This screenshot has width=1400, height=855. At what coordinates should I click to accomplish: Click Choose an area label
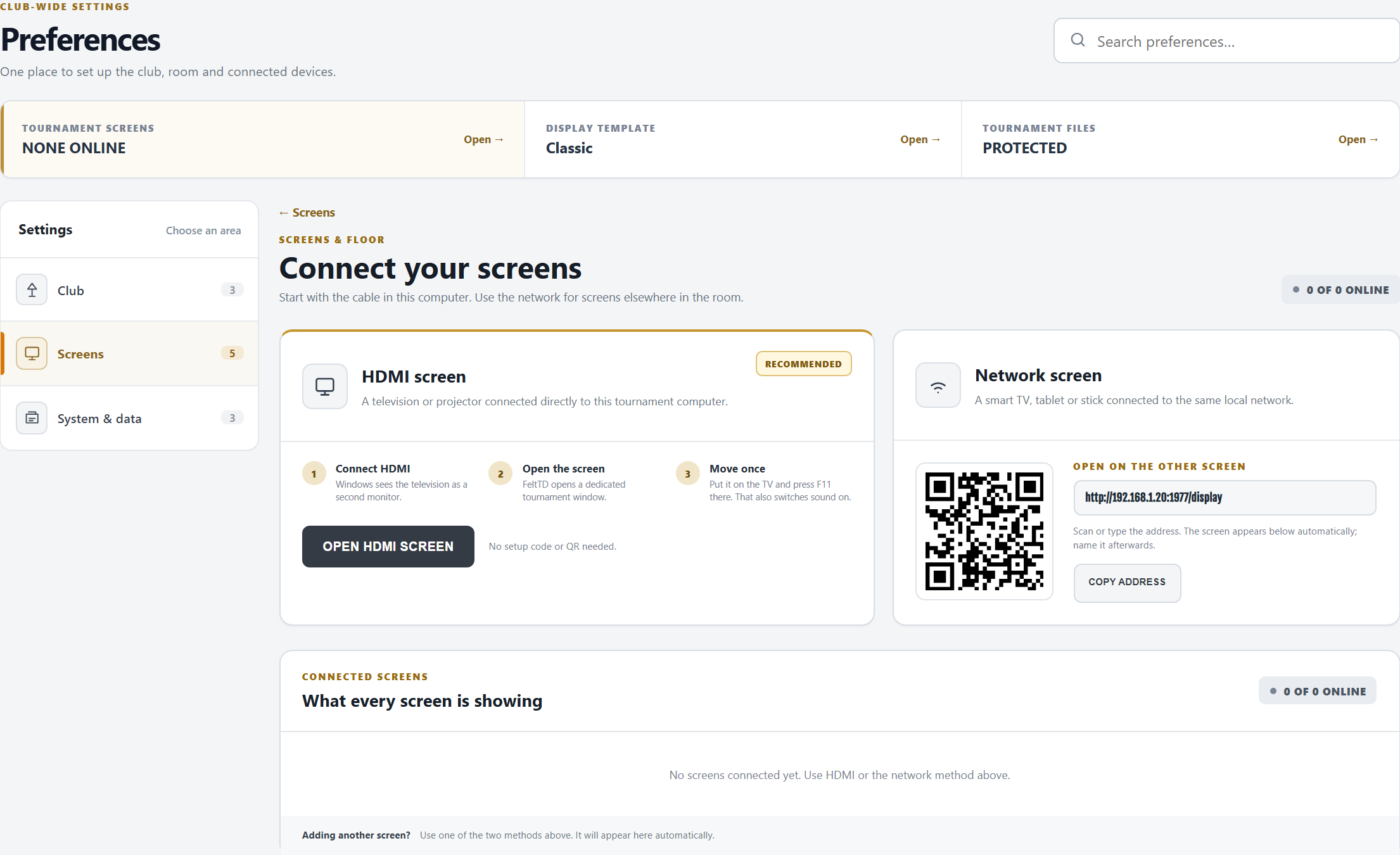tap(203, 231)
